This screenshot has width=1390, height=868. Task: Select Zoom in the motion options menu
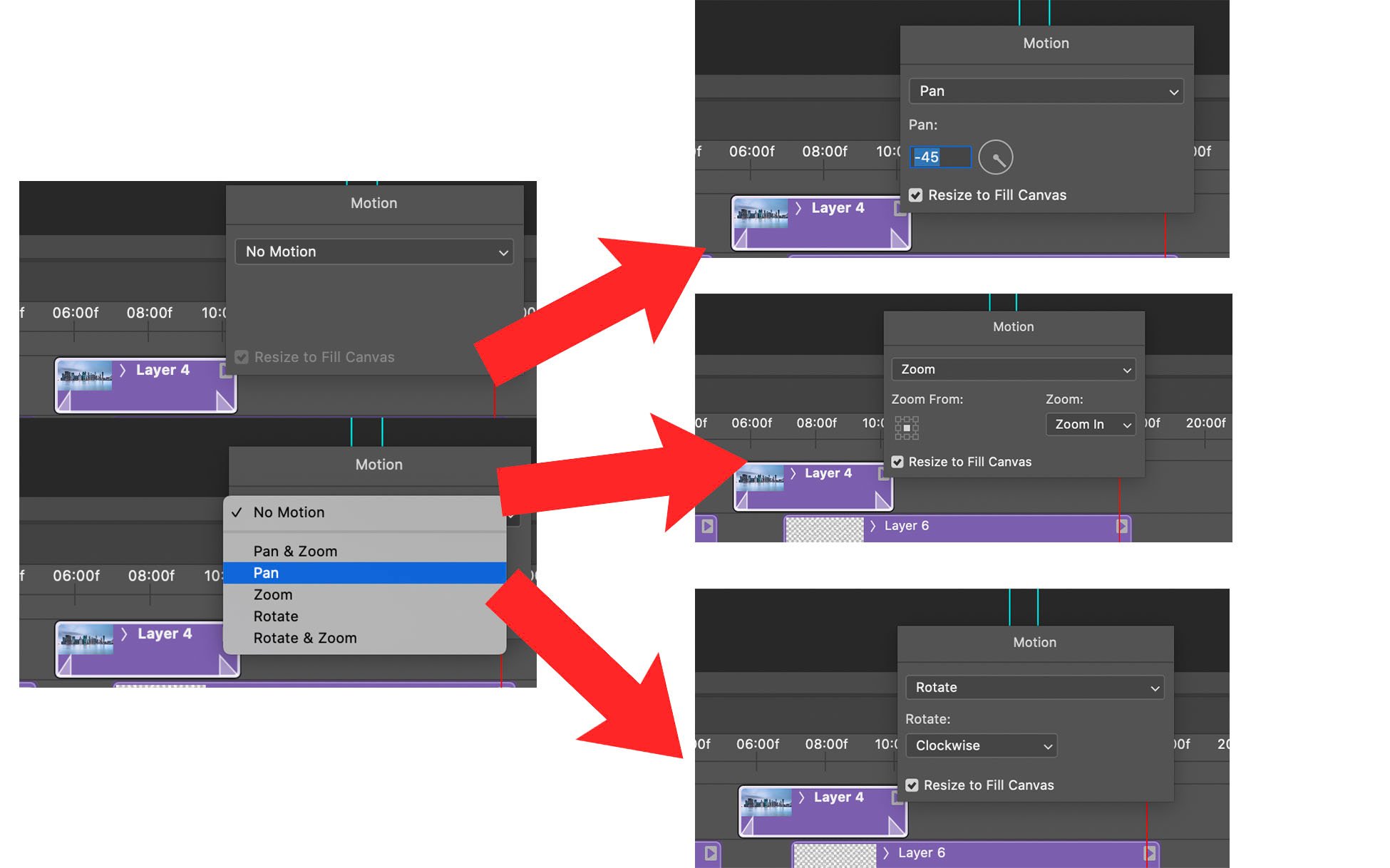click(272, 594)
